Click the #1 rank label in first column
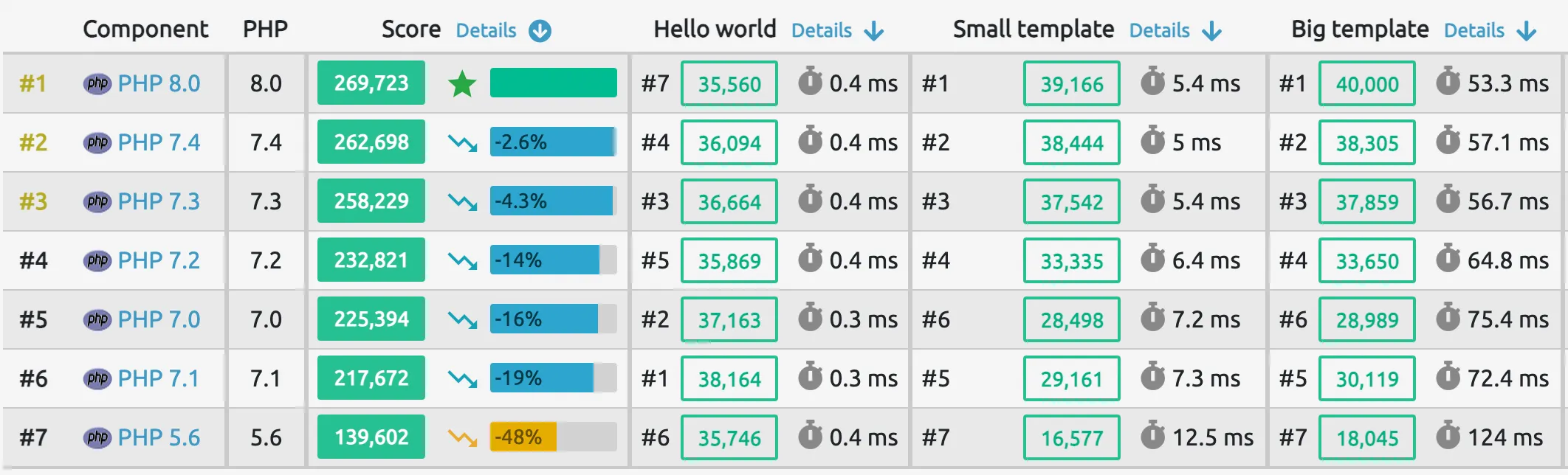 tap(32, 83)
